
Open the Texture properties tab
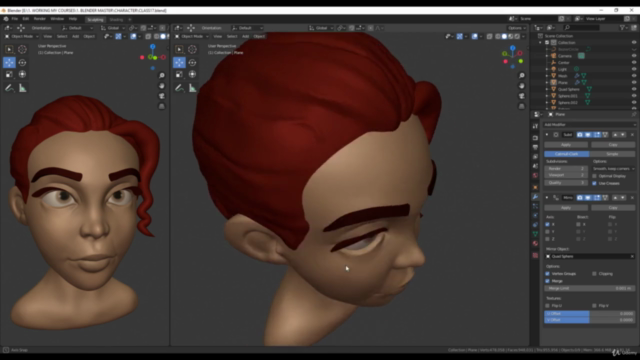(x=535, y=255)
